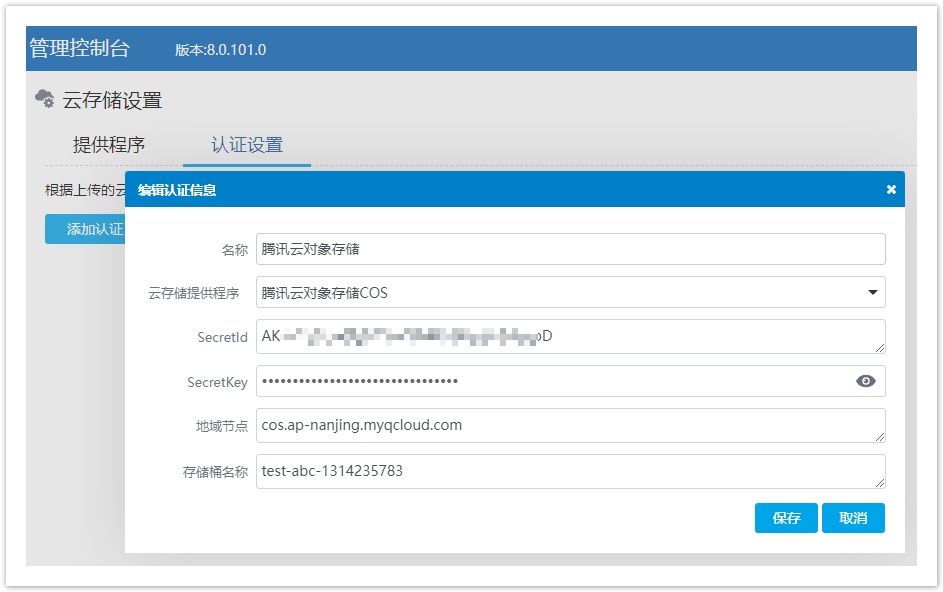Focus the SecretKey password field
This screenshot has height=592, width=943.
(x=570, y=381)
